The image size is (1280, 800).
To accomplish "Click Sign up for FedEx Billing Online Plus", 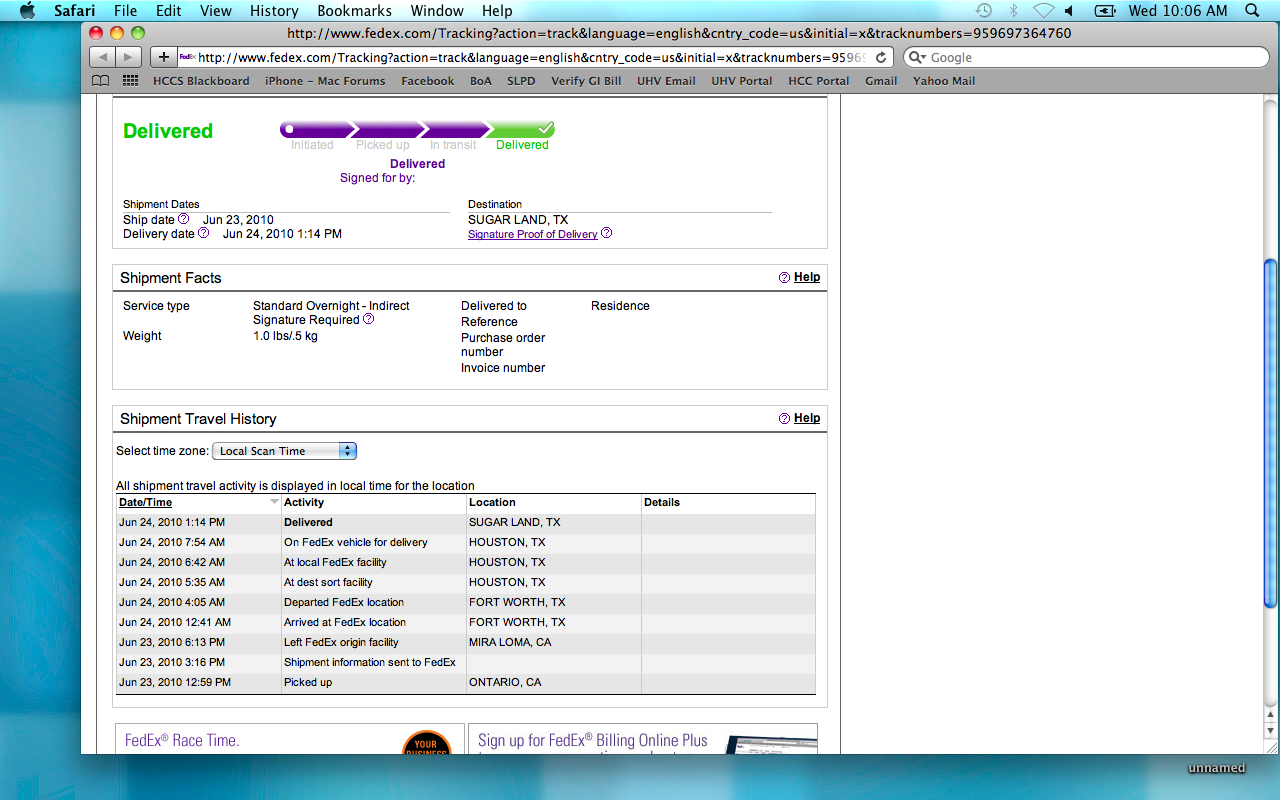I will coord(643,739).
